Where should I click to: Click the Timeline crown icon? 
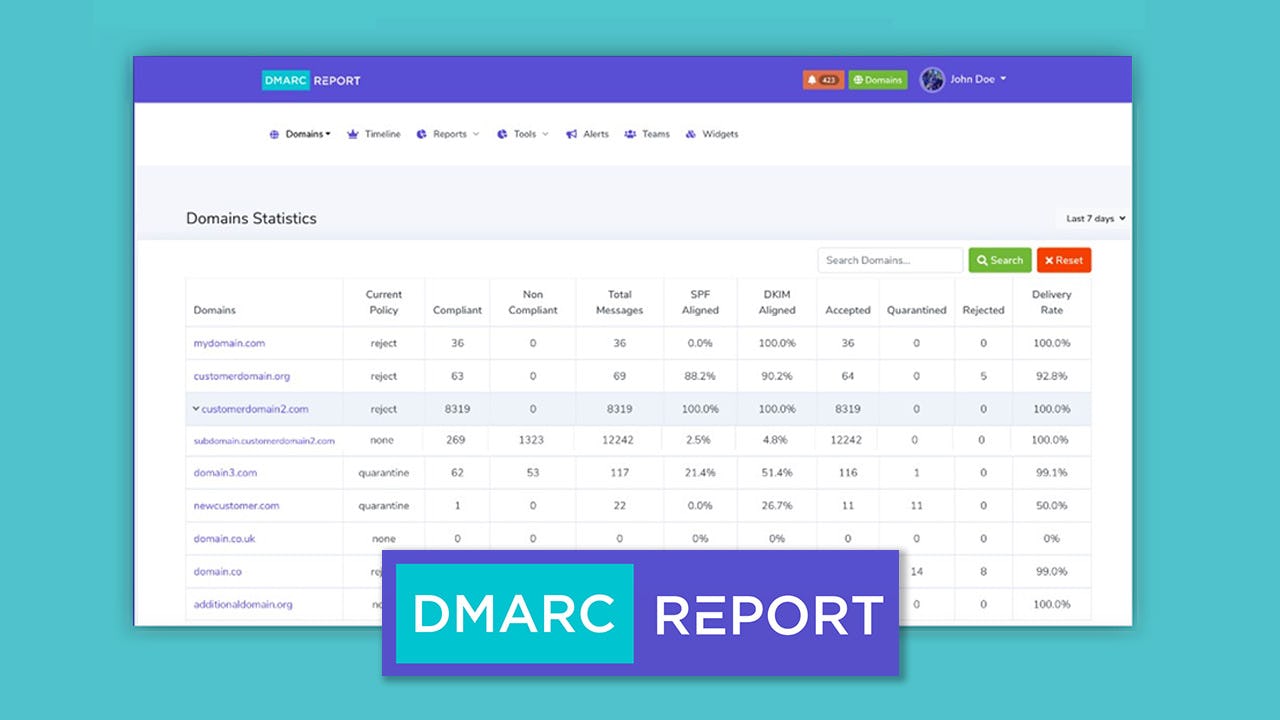(x=352, y=133)
